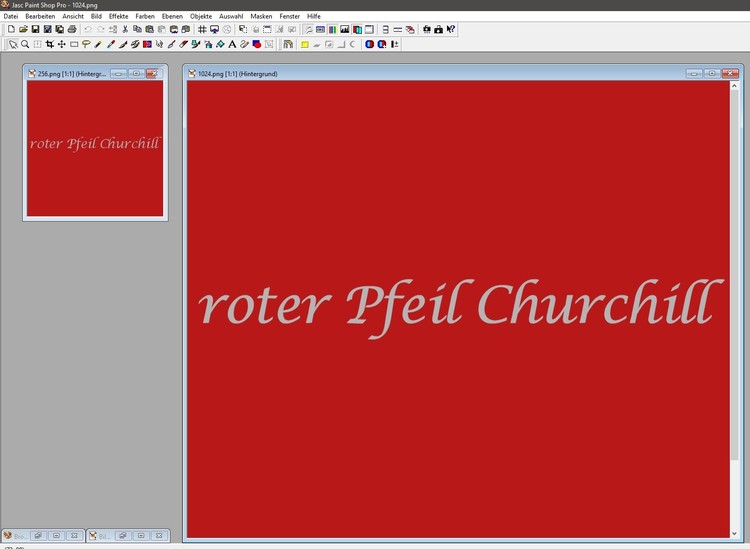Select the Crop tool
This screenshot has width=750, height=549.
[x=50, y=44]
